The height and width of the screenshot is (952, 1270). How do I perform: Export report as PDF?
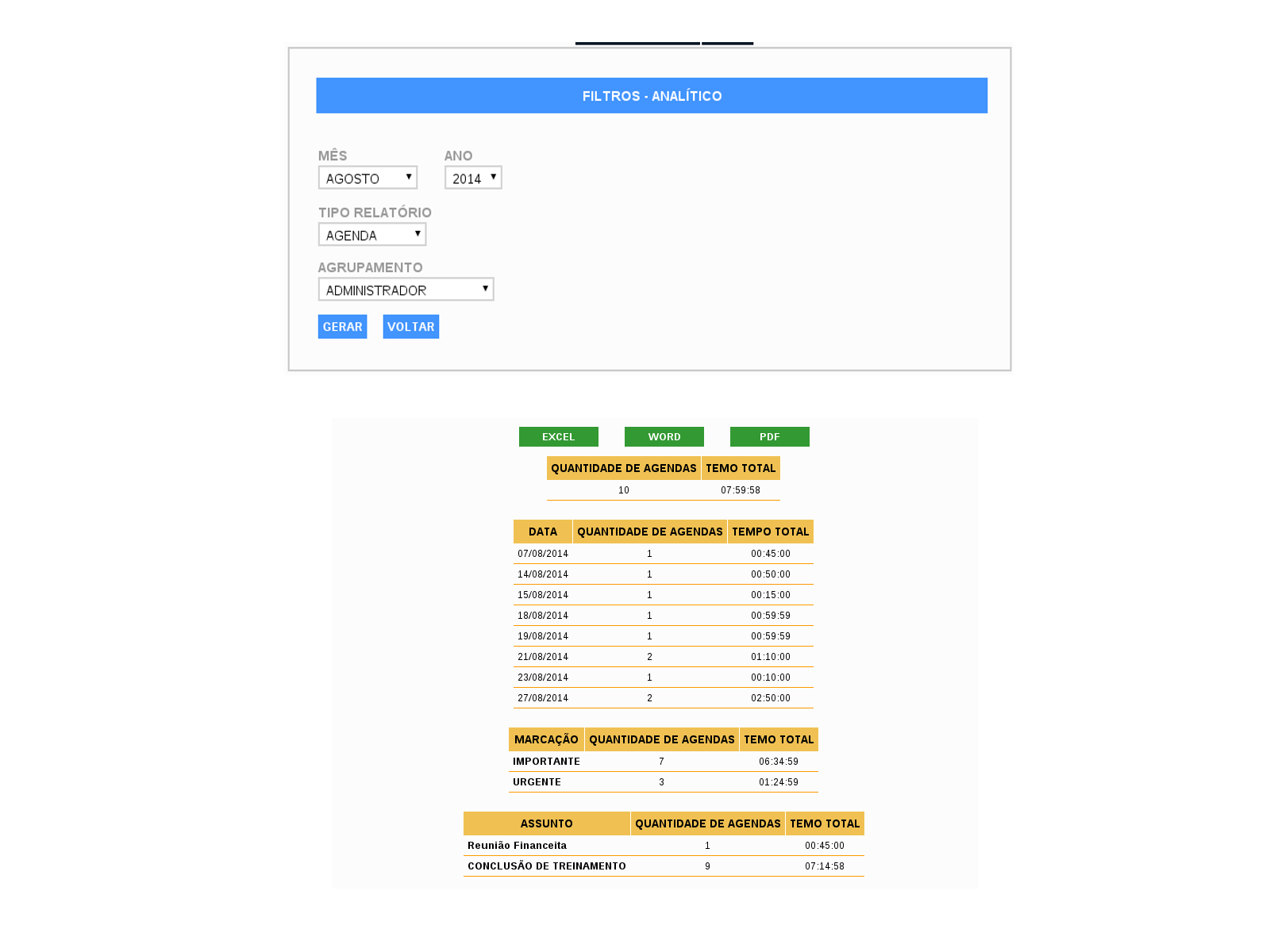(x=769, y=437)
